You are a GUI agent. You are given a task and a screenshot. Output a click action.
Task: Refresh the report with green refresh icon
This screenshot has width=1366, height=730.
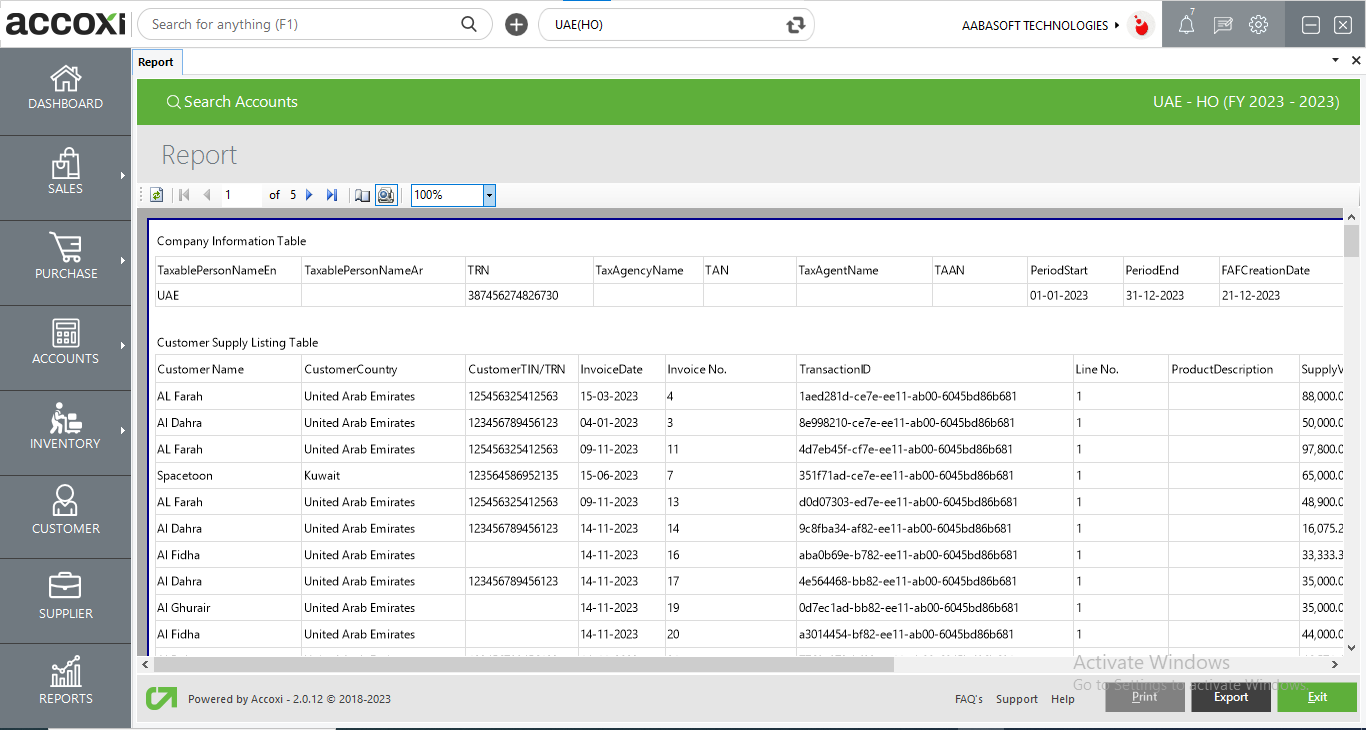[156, 195]
